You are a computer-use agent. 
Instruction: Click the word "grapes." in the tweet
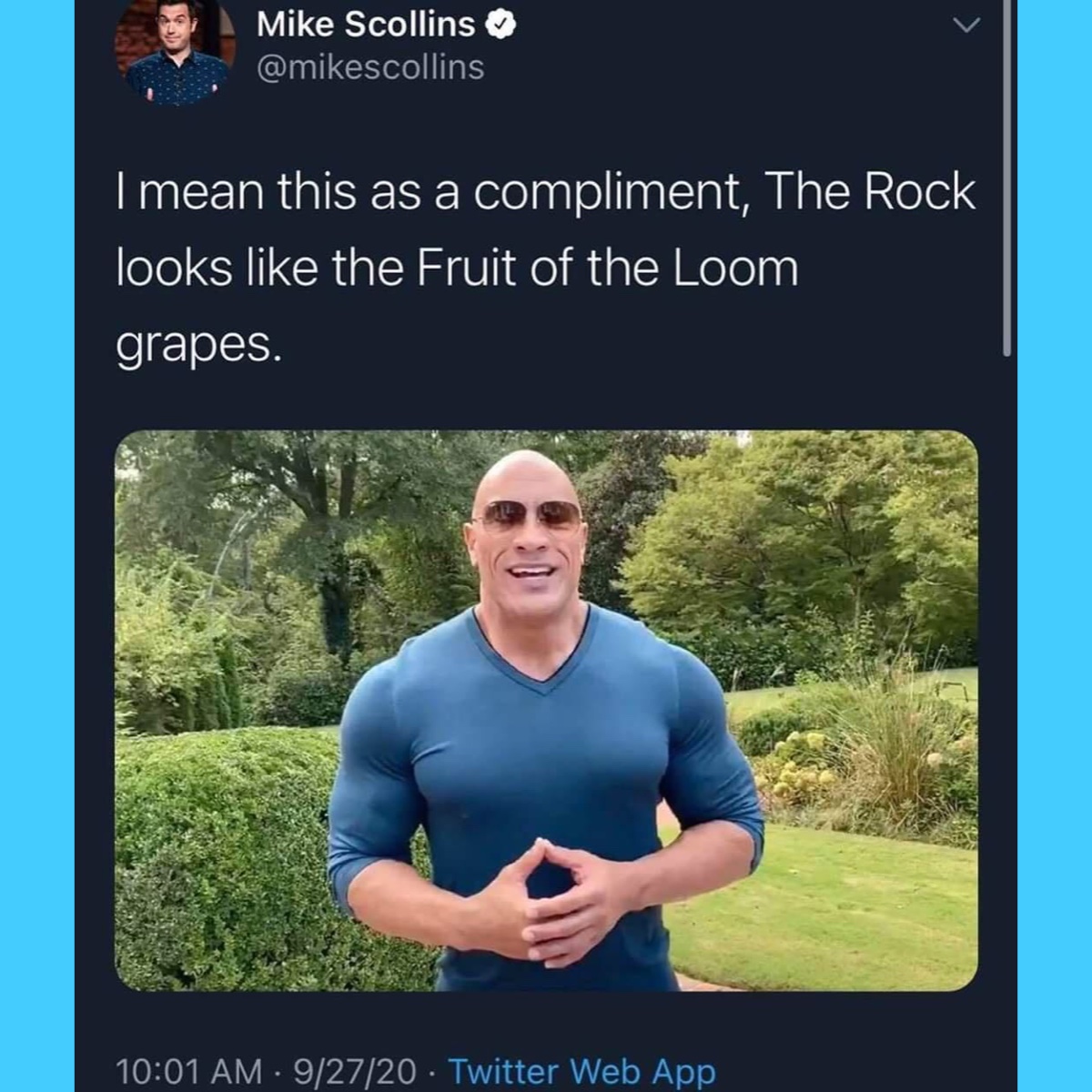(194, 344)
